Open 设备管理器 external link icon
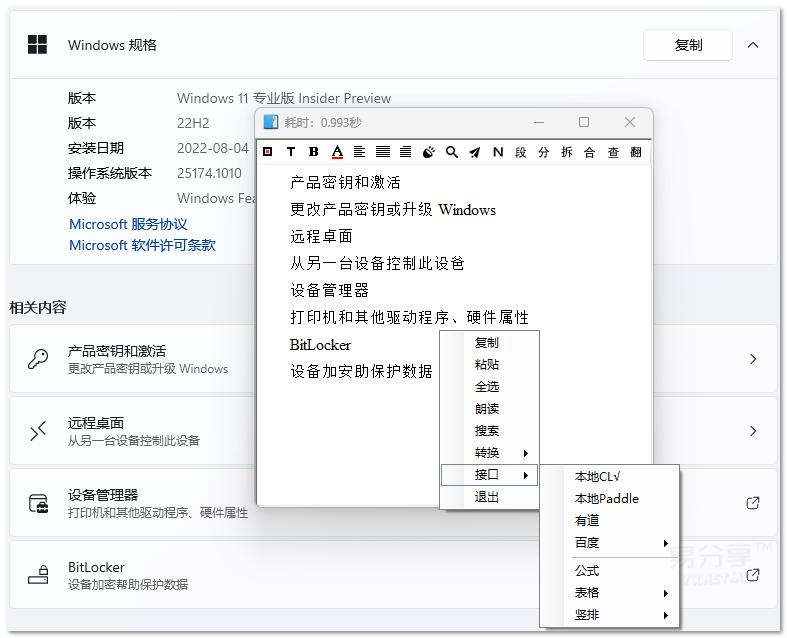 click(752, 502)
